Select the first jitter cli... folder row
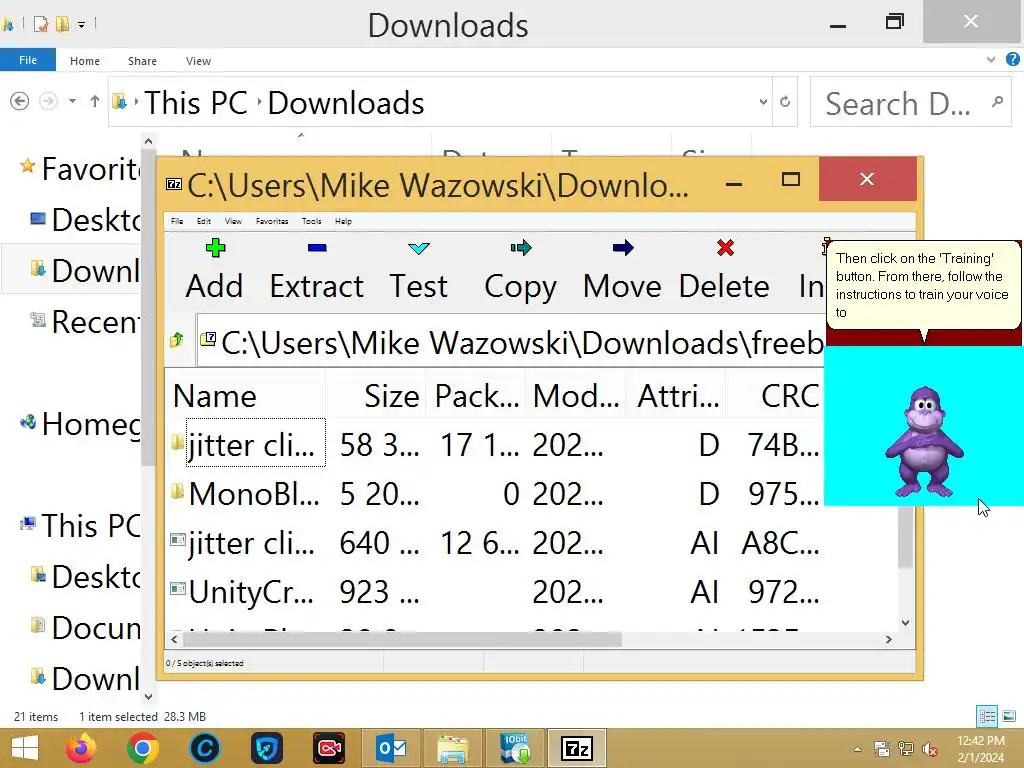 pos(495,445)
